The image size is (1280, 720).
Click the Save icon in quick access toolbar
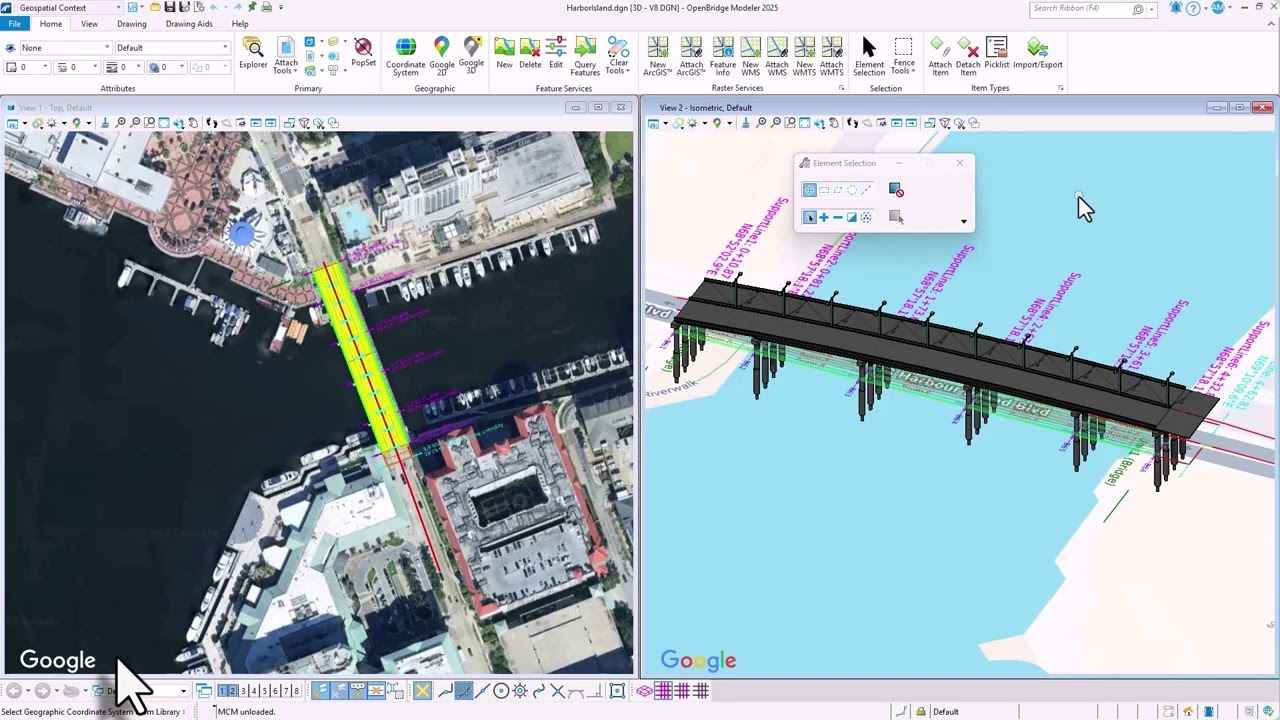coord(170,7)
